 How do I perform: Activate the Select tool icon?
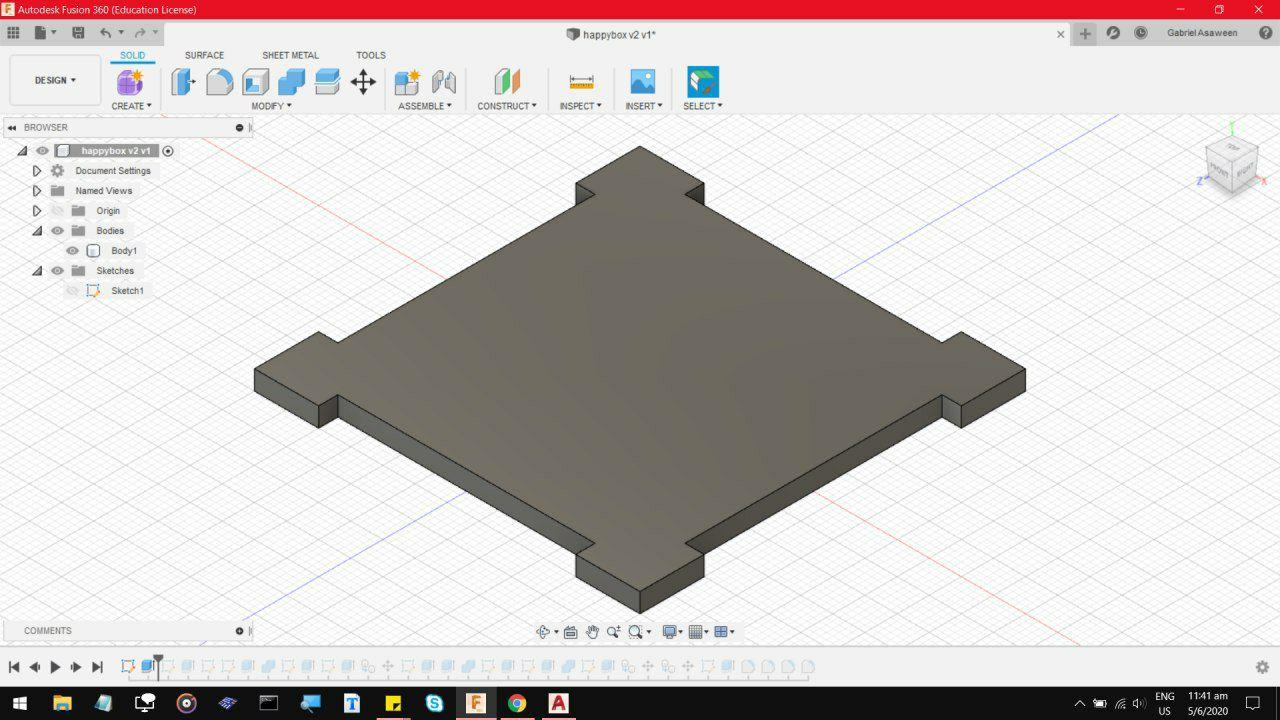click(x=703, y=82)
